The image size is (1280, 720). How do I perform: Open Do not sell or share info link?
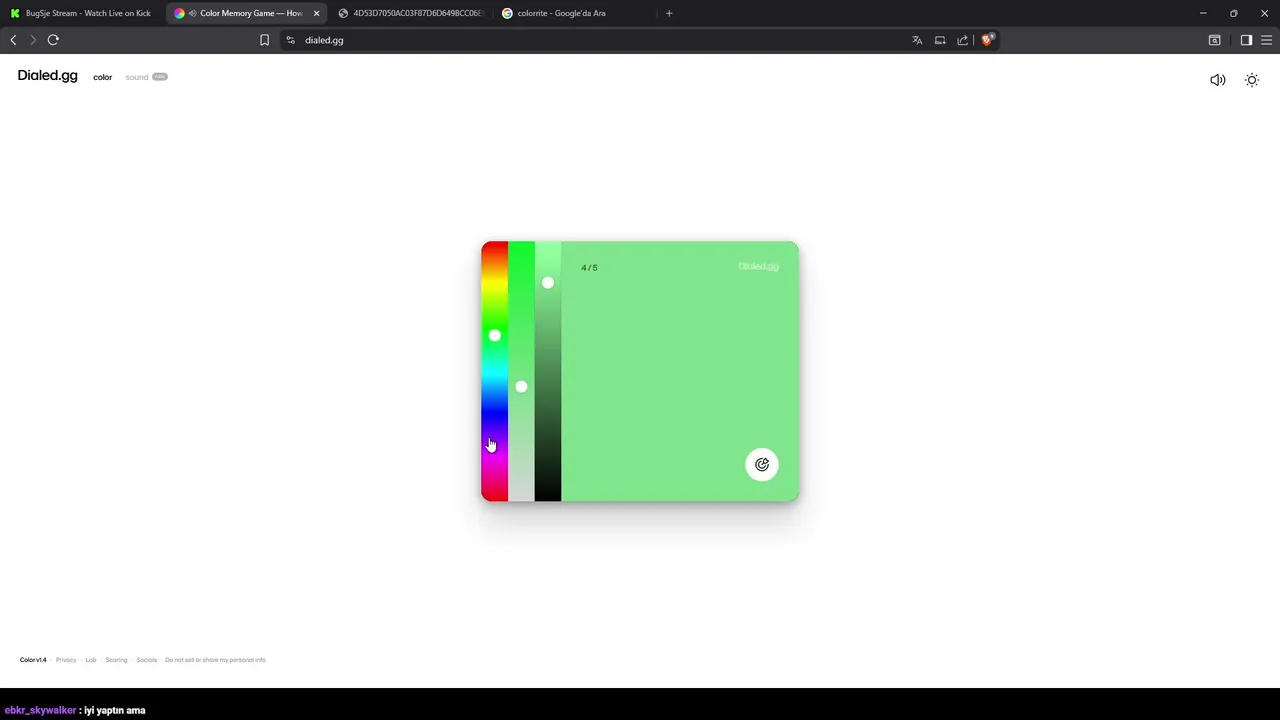click(x=215, y=660)
